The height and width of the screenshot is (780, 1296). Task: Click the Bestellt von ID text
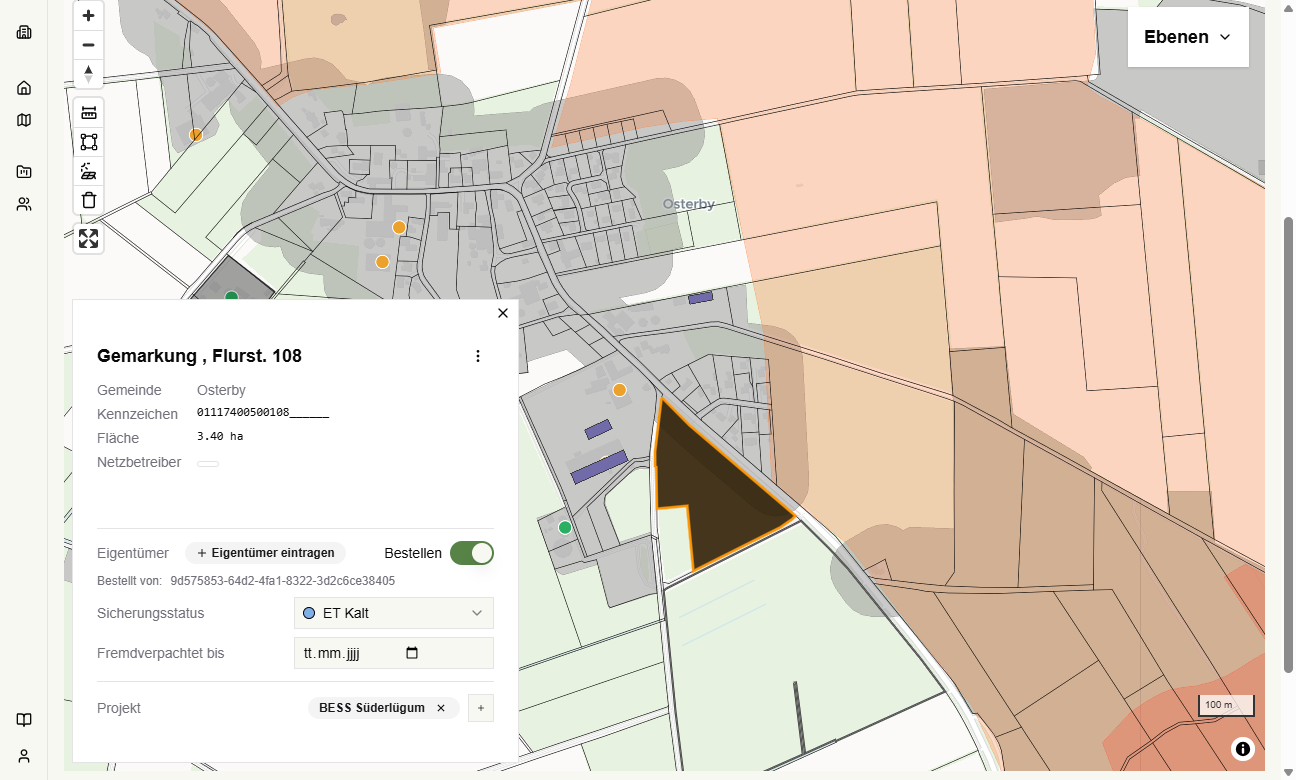coord(283,580)
